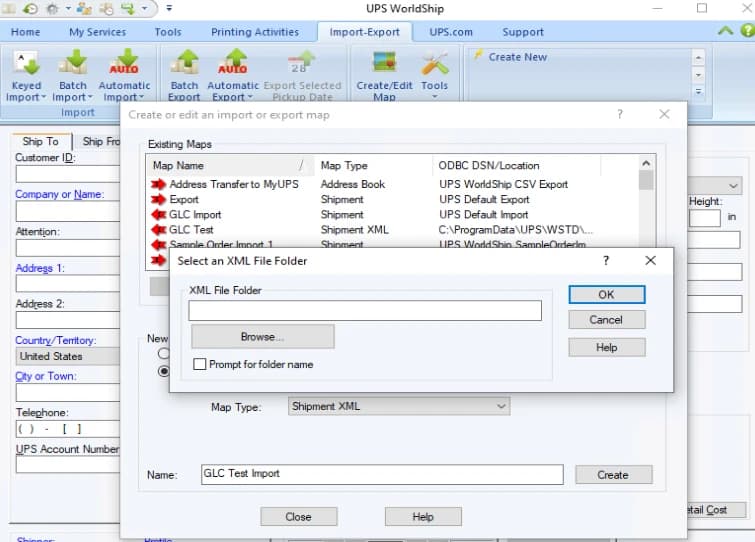Click the Country/Territory link label
Viewport: 755px width, 542px height.
(x=55, y=340)
